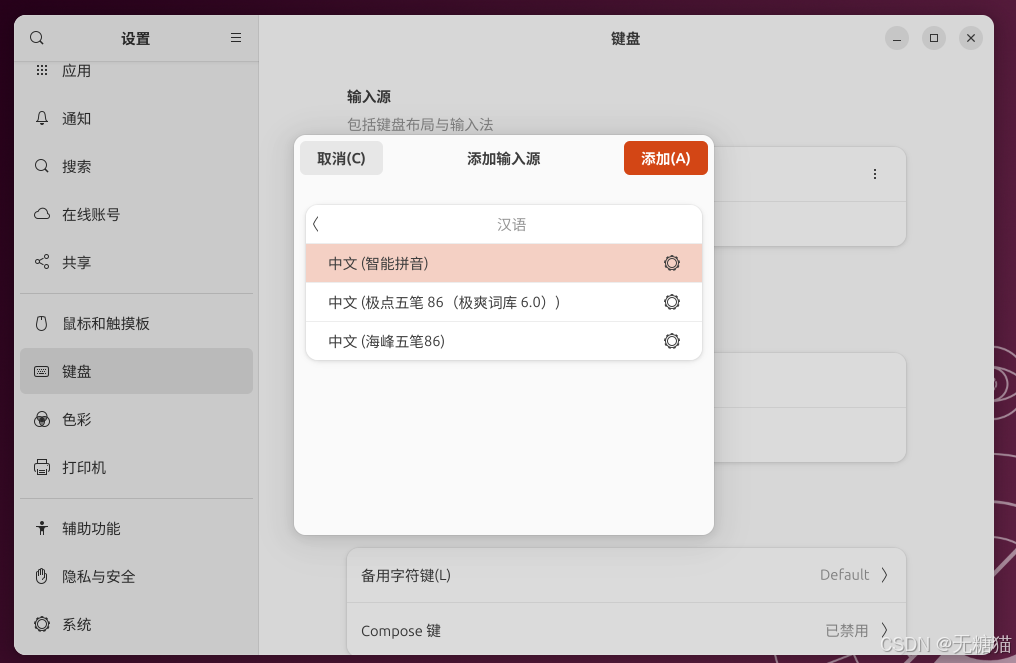Click the Sharing icon beside 共享
This screenshot has width=1016, height=663.
pyautogui.click(x=41, y=262)
